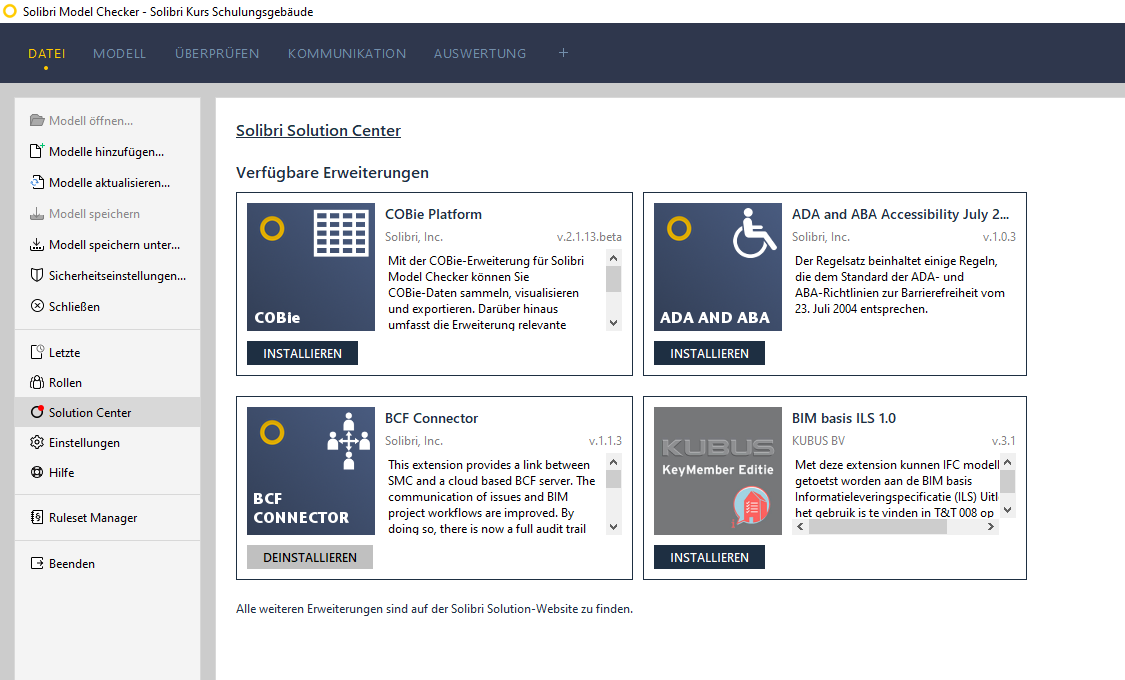Click the Solibri logo in title bar
This screenshot has height=680, width=1125.
pyautogui.click(x=10, y=11)
